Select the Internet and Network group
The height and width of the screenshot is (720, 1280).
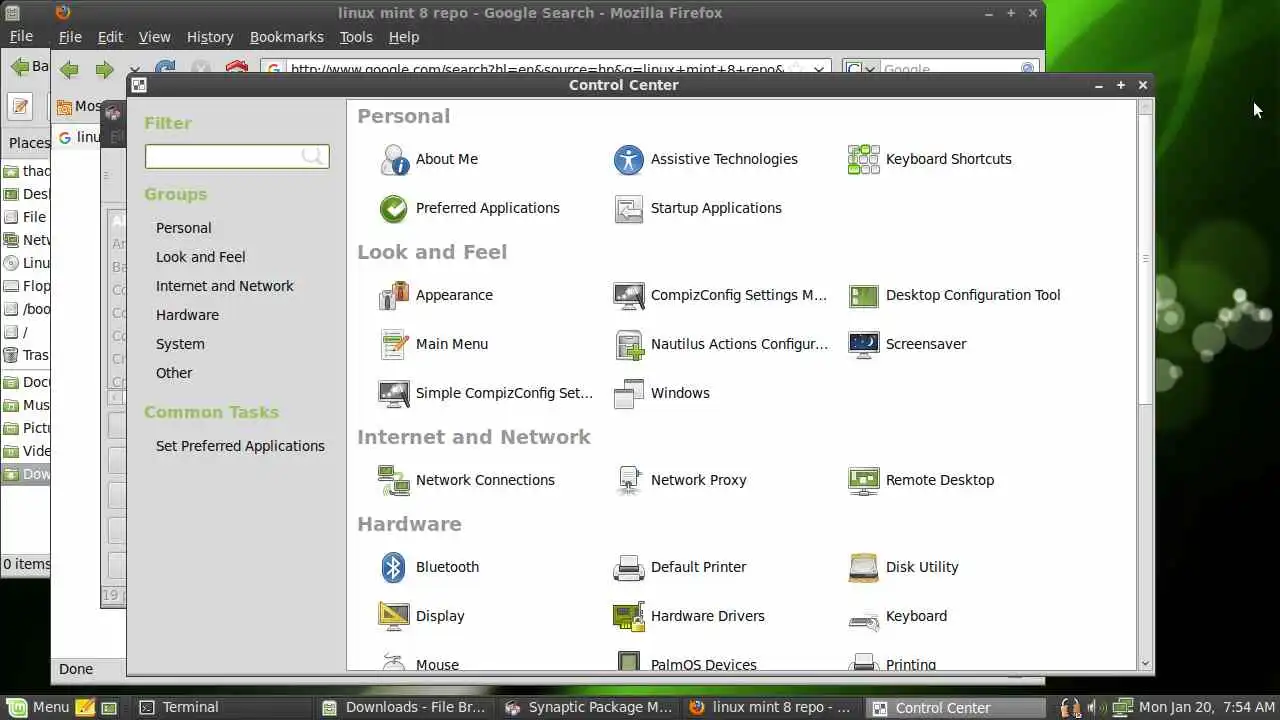click(x=225, y=286)
